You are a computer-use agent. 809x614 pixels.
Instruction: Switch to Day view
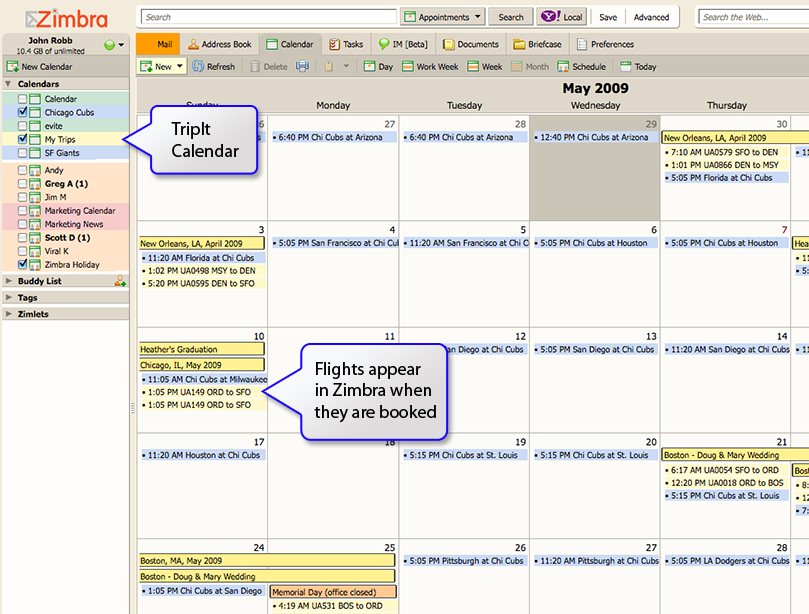coord(378,67)
